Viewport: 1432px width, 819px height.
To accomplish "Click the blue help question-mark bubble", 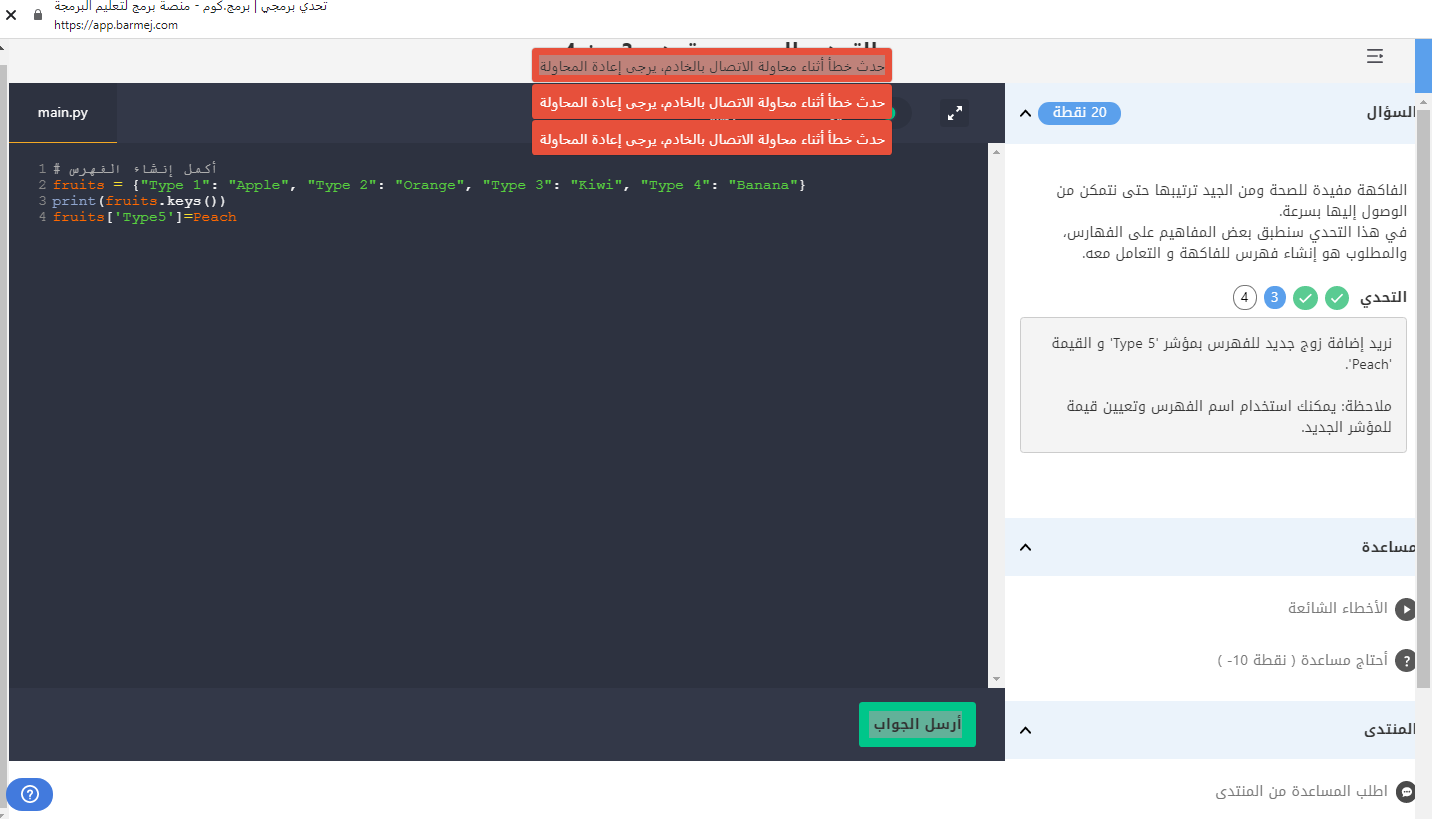I will tap(29, 794).
